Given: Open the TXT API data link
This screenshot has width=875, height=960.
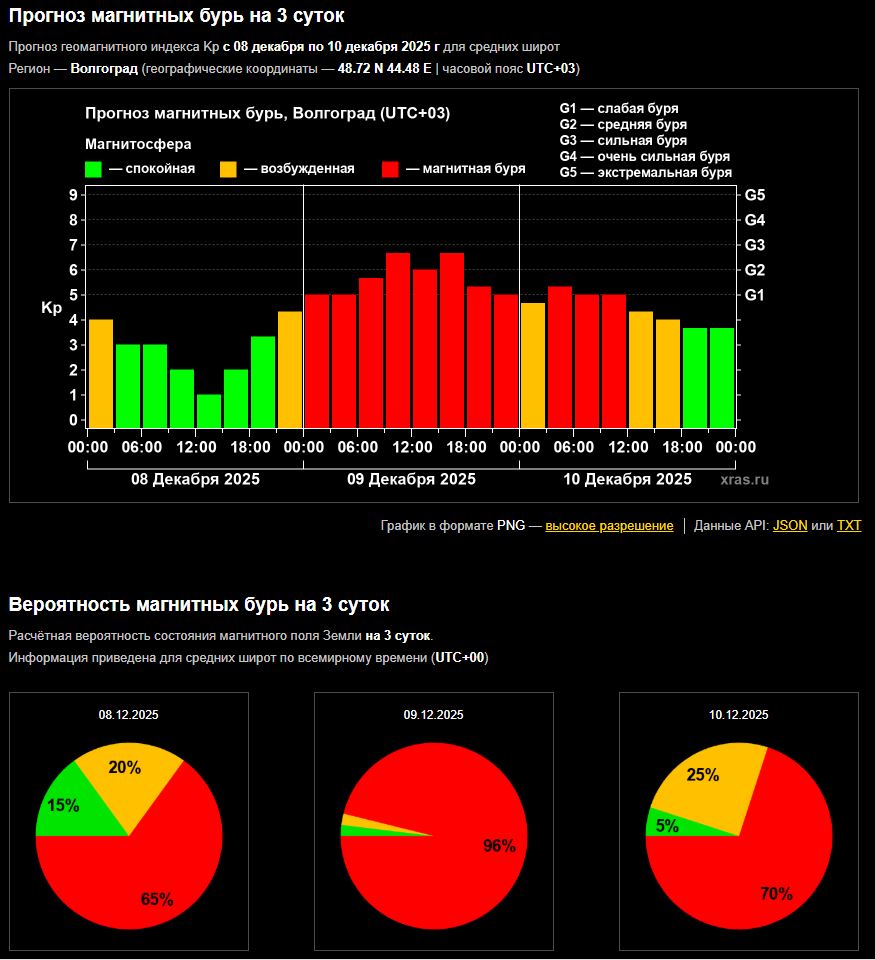Looking at the screenshot, I should coord(849,526).
